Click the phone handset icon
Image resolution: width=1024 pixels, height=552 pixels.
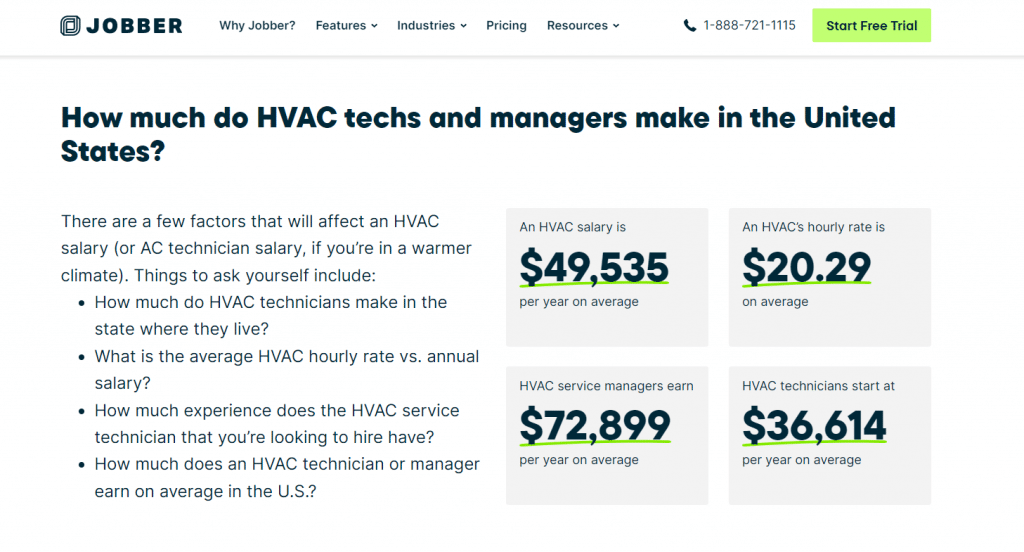point(690,25)
